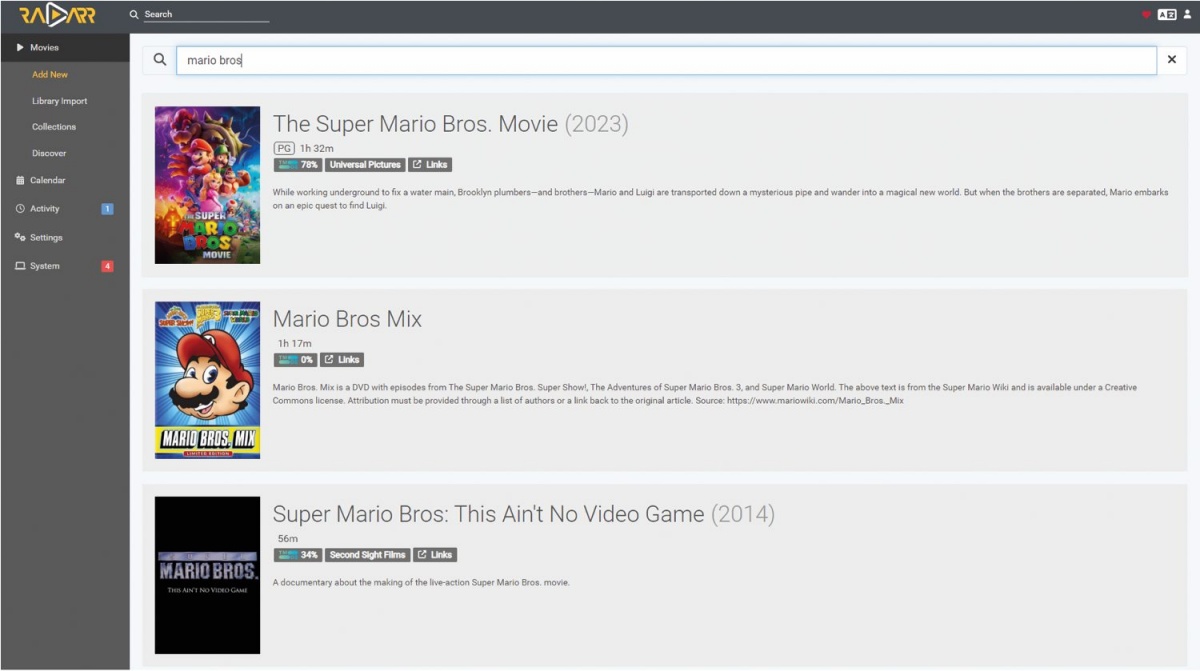Select The Super Mario Bros. Movie poster

(207, 185)
